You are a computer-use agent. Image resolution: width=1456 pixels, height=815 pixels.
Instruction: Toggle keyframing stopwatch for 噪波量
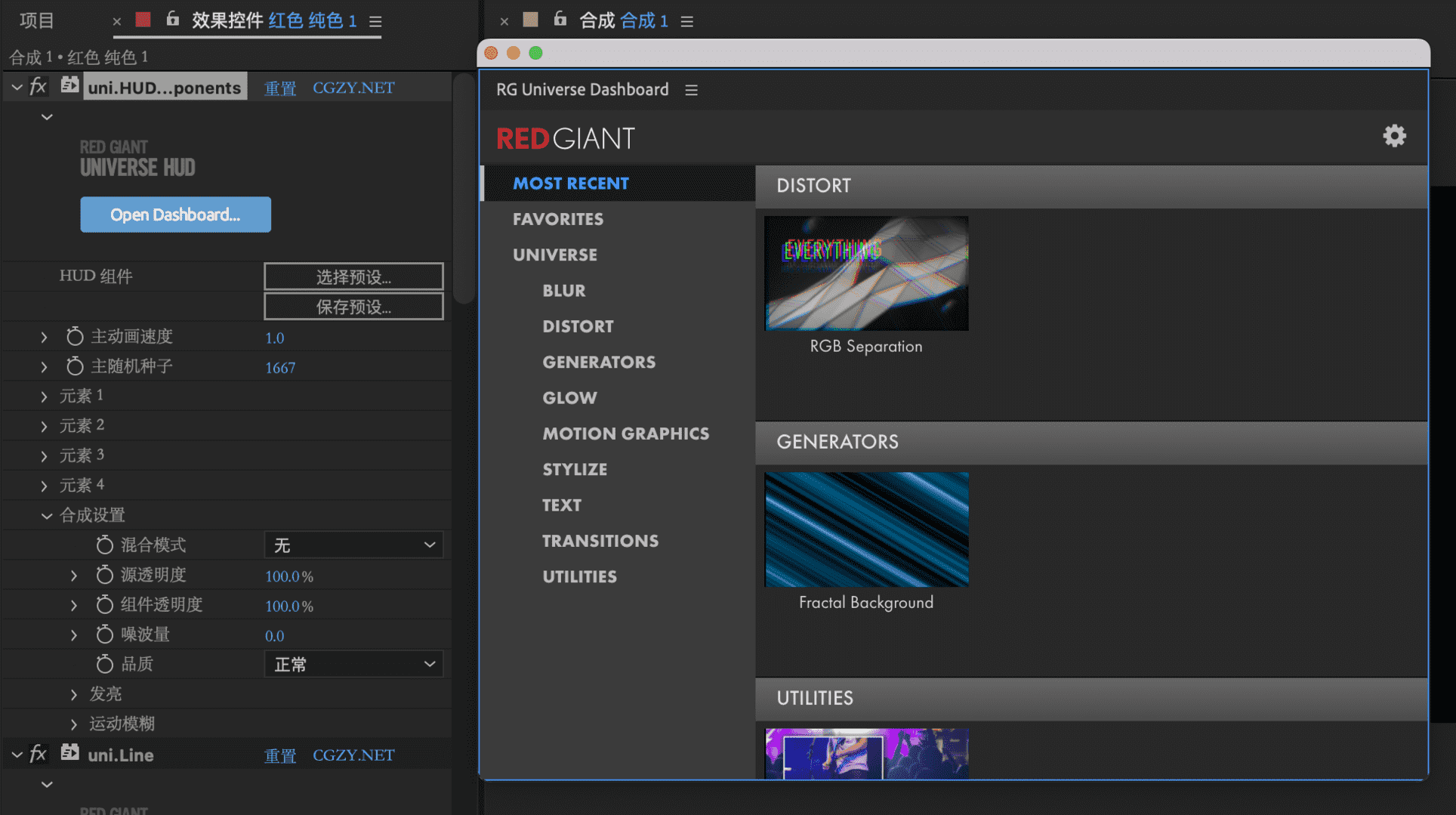[105, 634]
